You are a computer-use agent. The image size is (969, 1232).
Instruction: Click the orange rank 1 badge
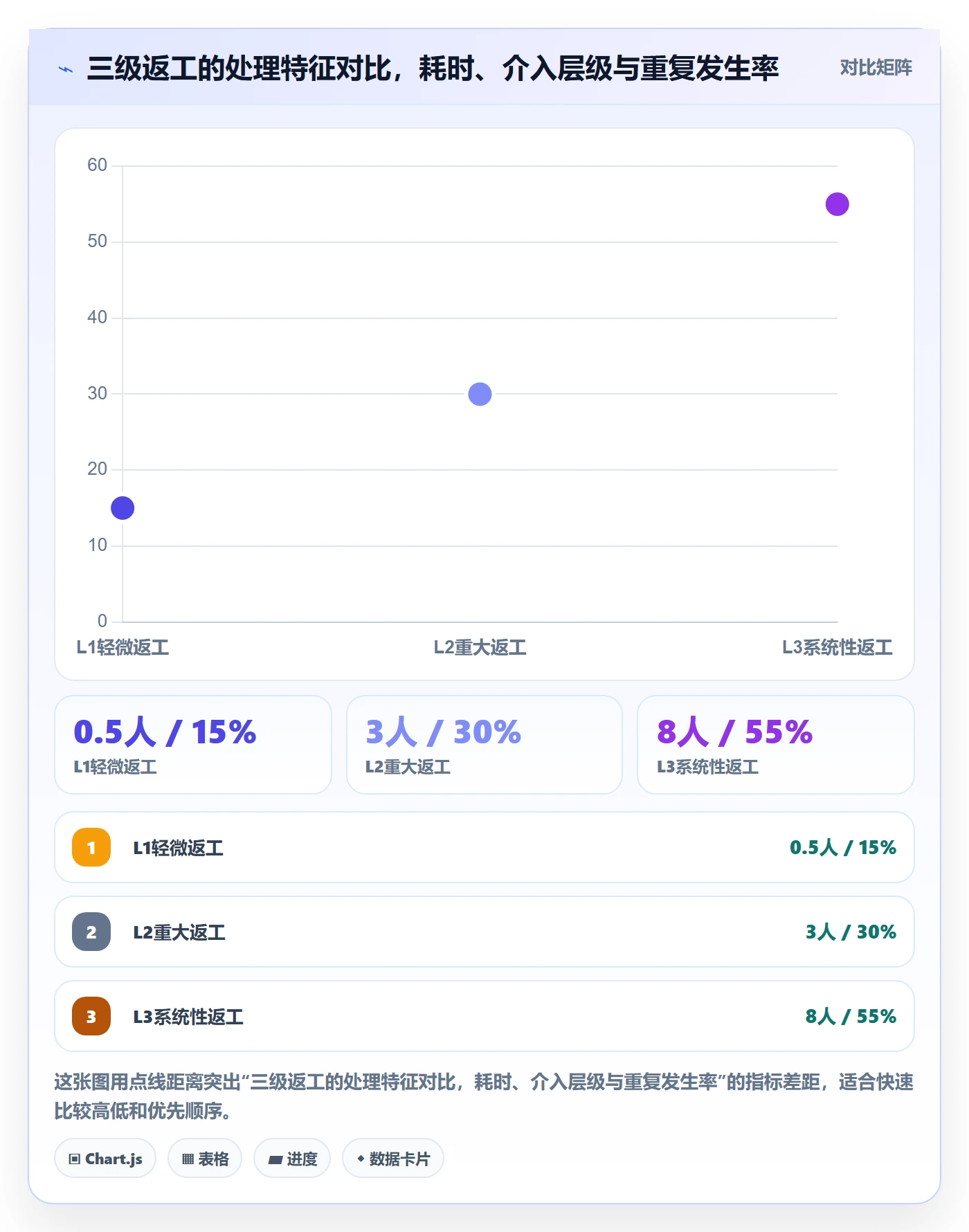(91, 847)
